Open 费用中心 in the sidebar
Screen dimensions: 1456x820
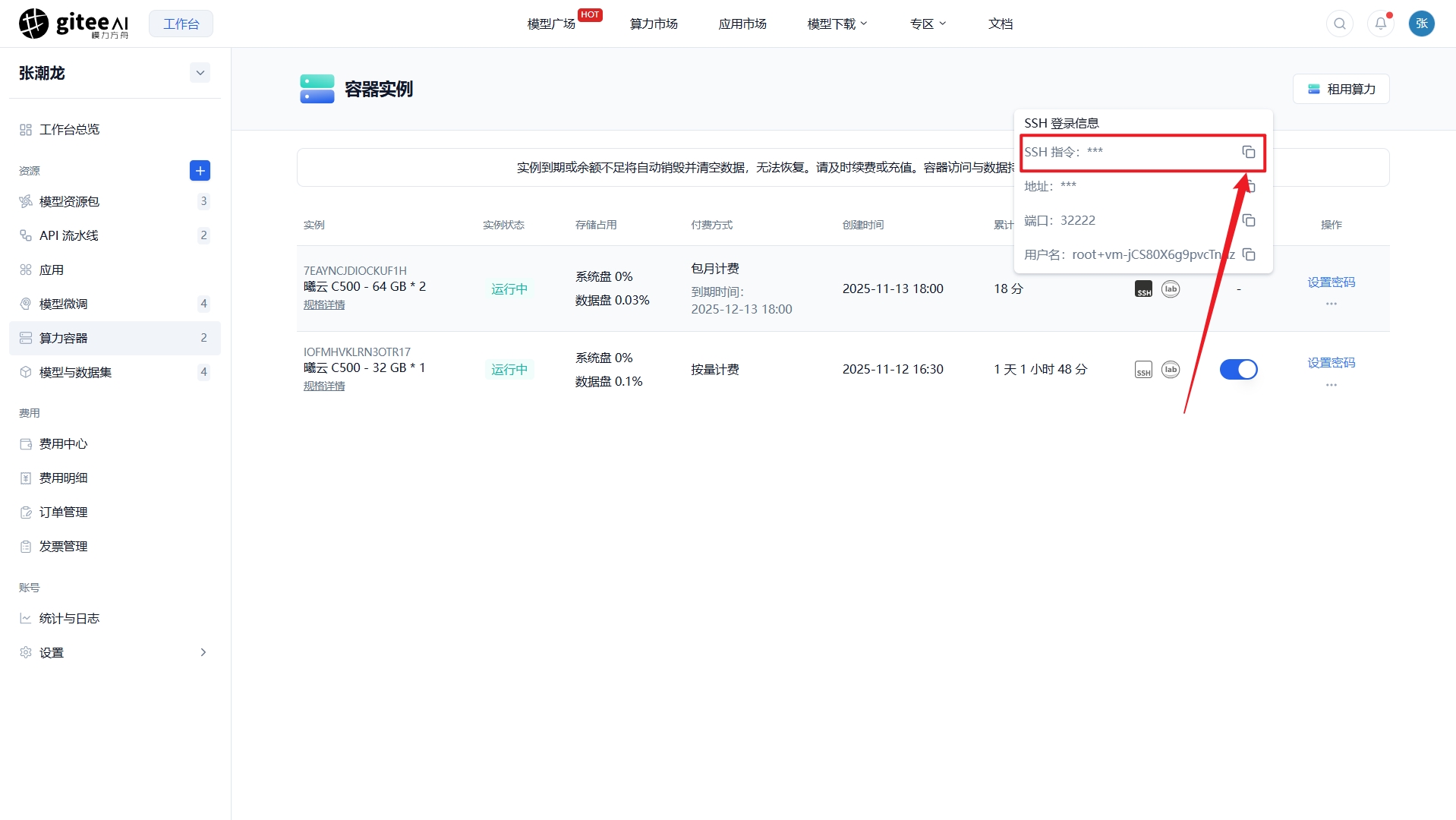click(x=115, y=443)
